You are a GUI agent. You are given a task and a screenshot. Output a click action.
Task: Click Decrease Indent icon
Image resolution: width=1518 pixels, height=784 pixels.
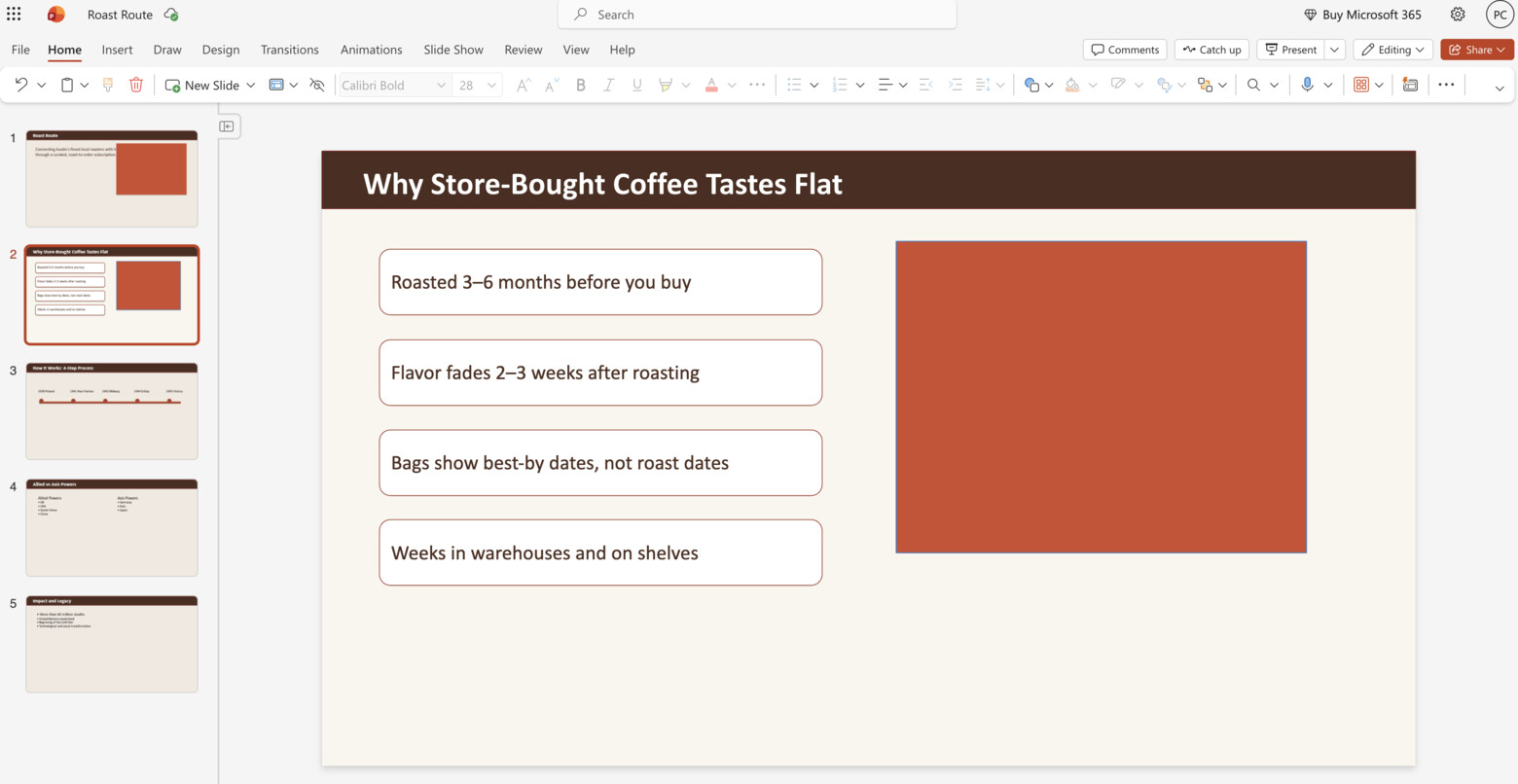pyautogui.click(x=926, y=85)
